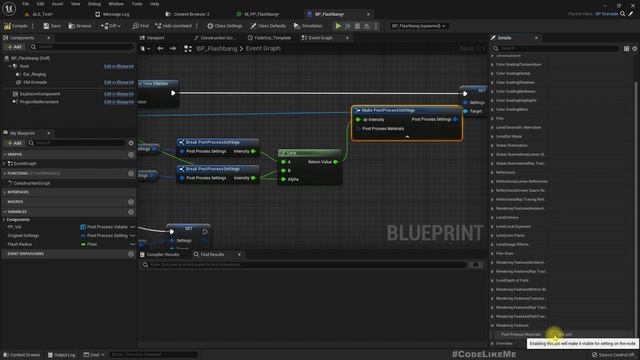Click Add in the Components panel
The width and height of the screenshot is (640, 360).
coord(14,47)
